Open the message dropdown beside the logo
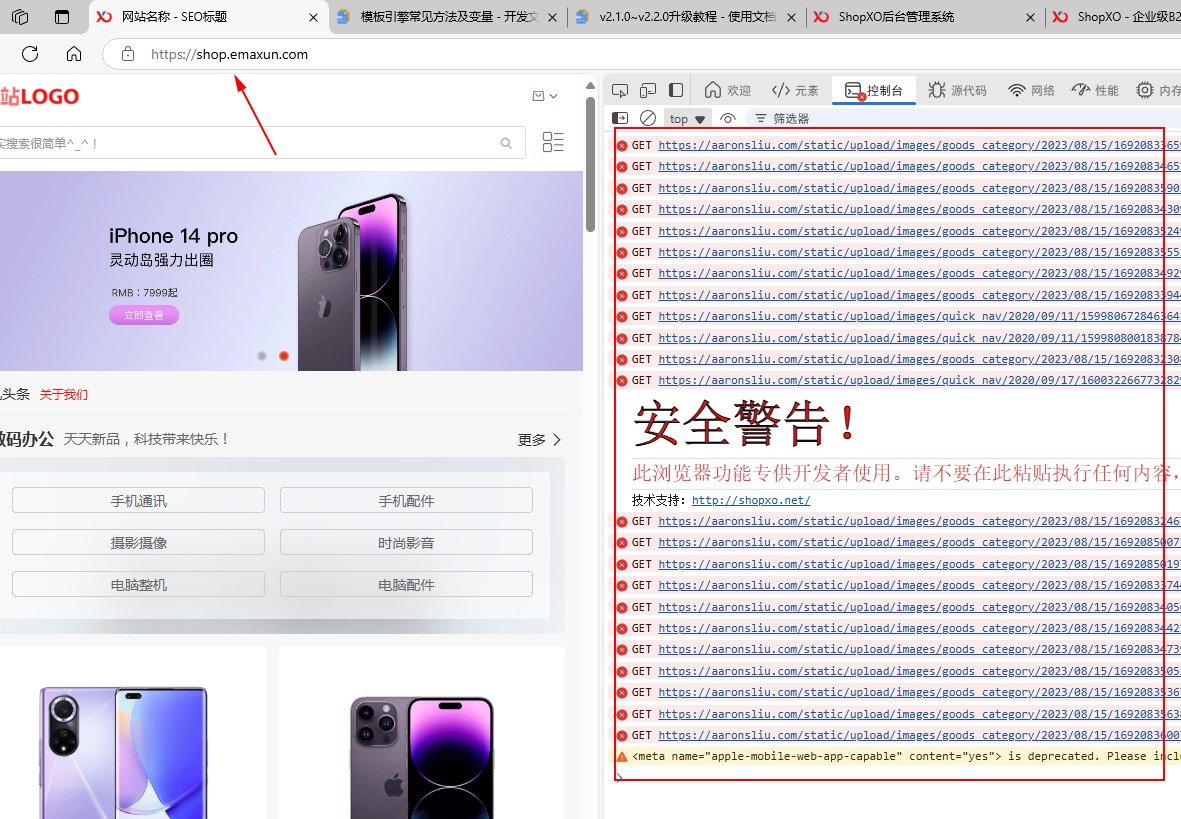 tap(545, 96)
